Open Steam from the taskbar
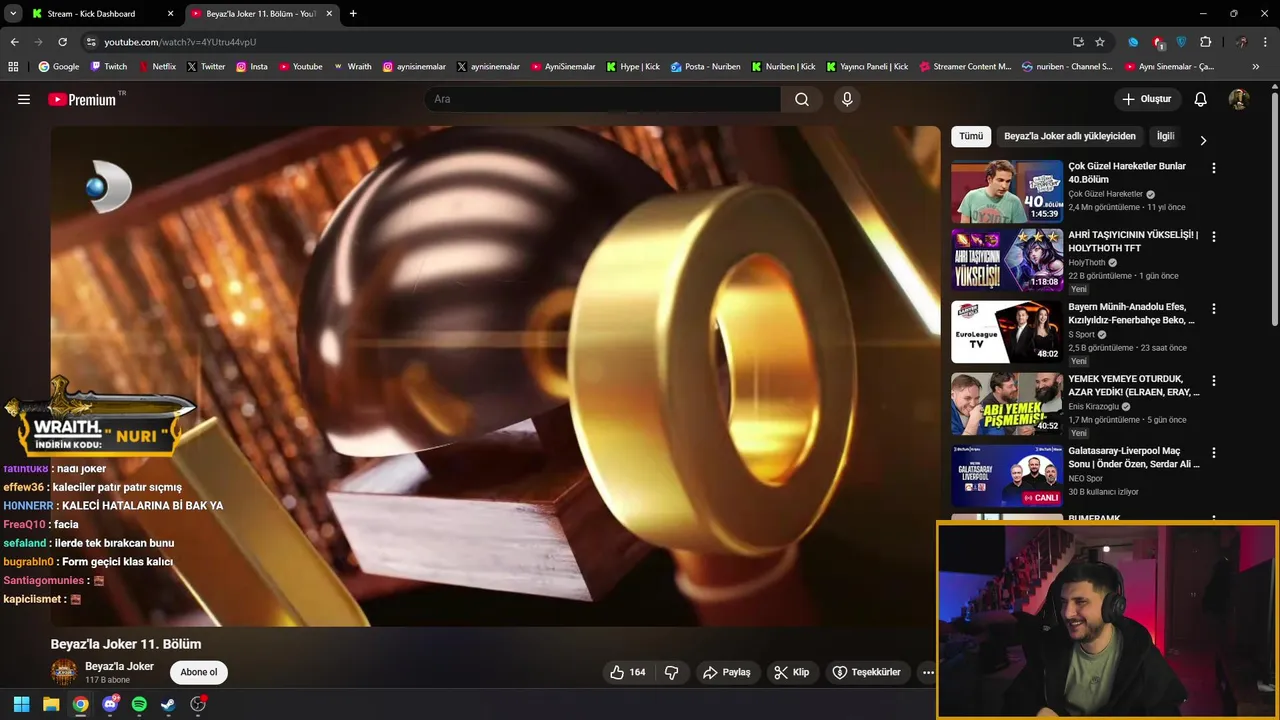This screenshot has width=1280, height=720. point(168,704)
